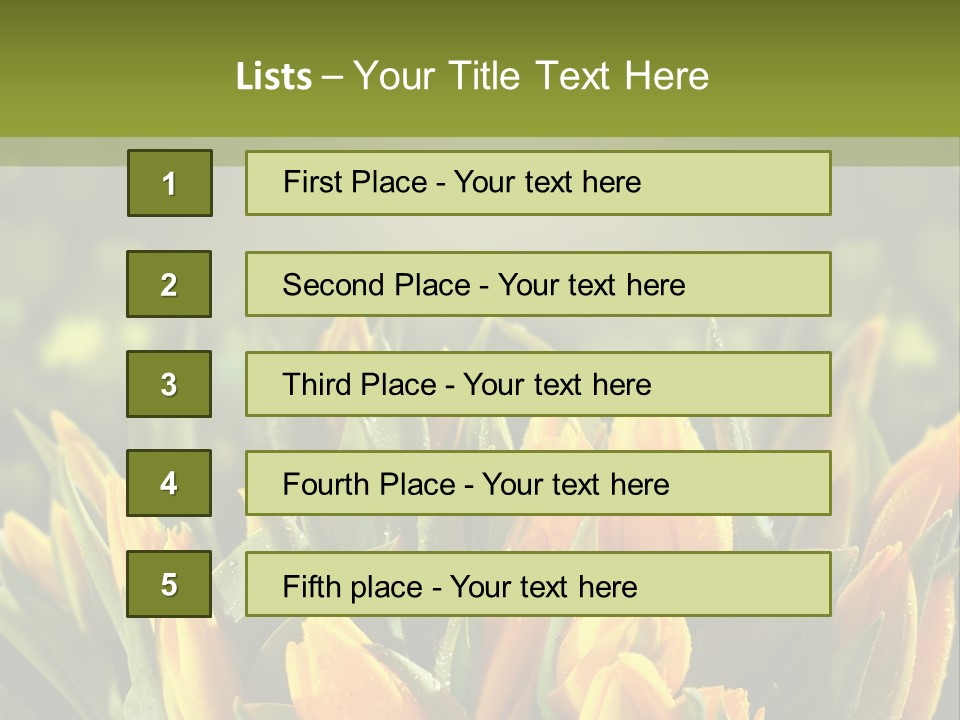Click the bold word Lists in title
This screenshot has width=960, height=720.
pos(274,76)
